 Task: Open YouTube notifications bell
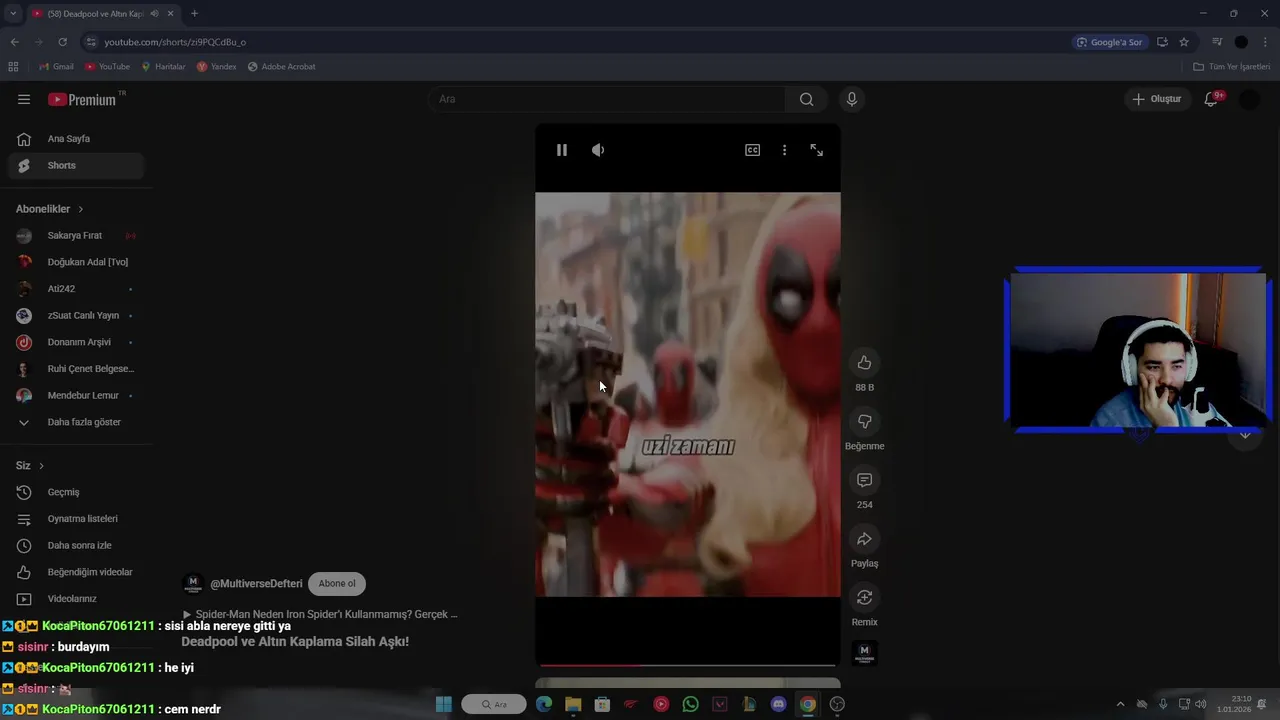click(x=1211, y=99)
